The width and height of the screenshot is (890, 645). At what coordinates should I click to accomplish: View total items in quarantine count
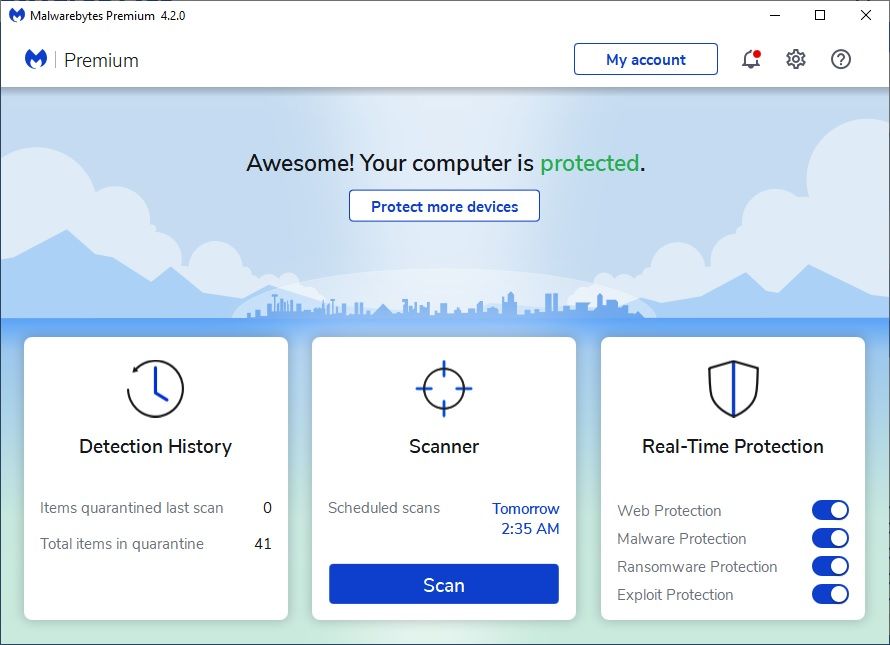point(262,543)
